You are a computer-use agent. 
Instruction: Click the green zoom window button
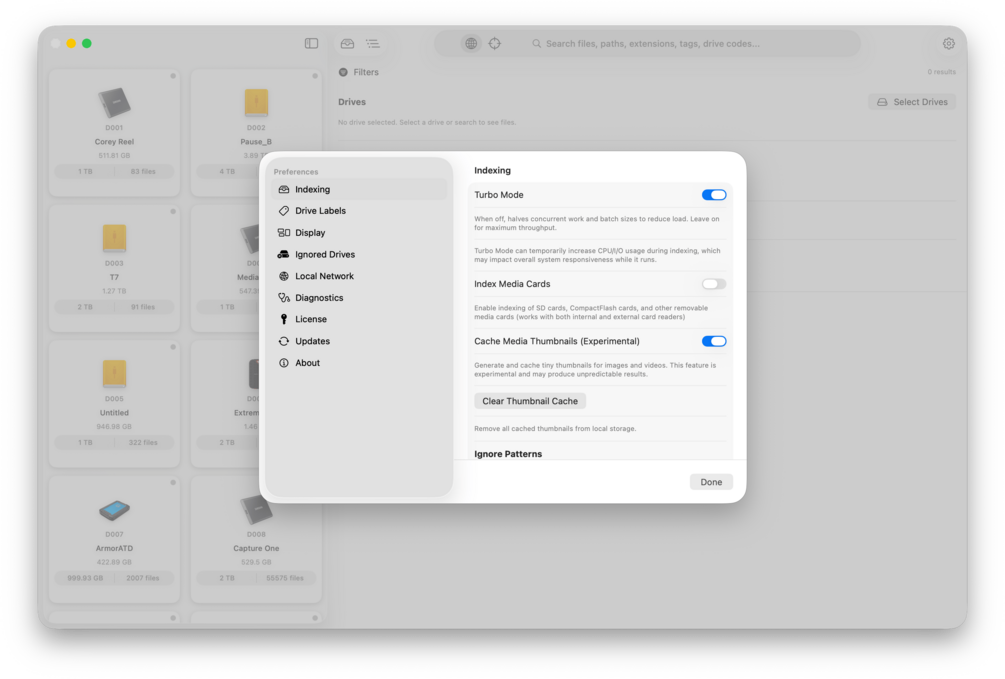pyautogui.click(x=87, y=44)
